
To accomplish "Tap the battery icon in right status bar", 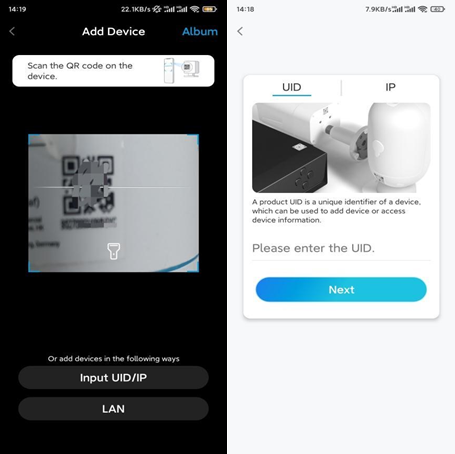I will coord(437,9).
